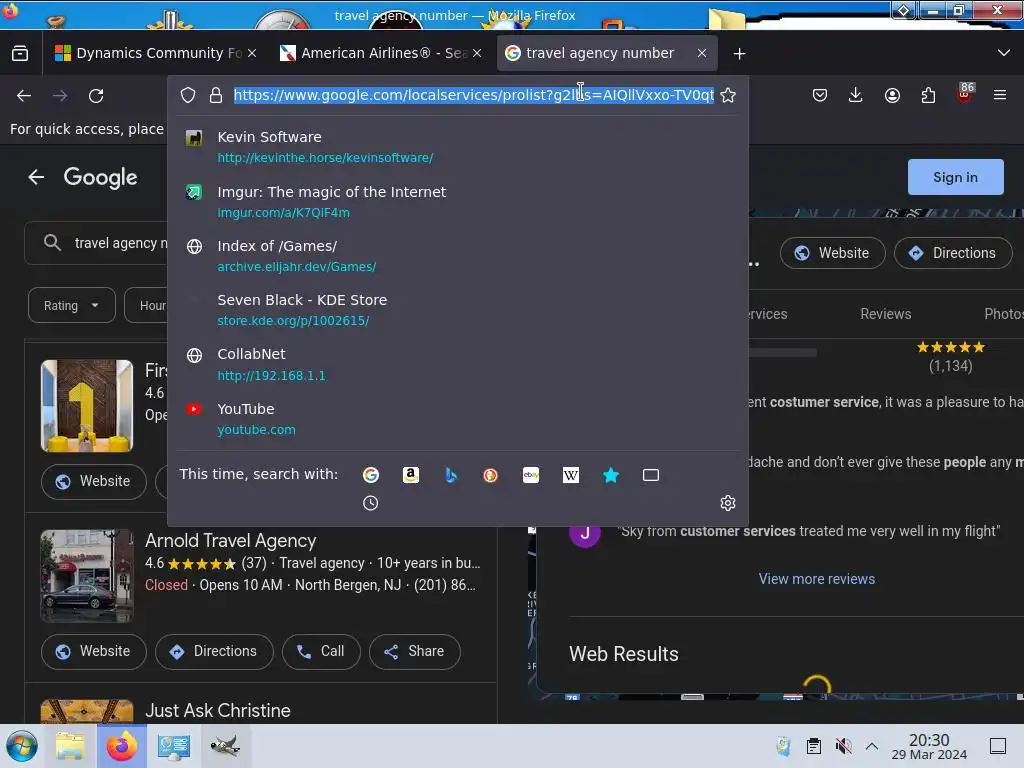Click Directions in the business panel
Screen dimensions: 1024x768
coord(953,253)
